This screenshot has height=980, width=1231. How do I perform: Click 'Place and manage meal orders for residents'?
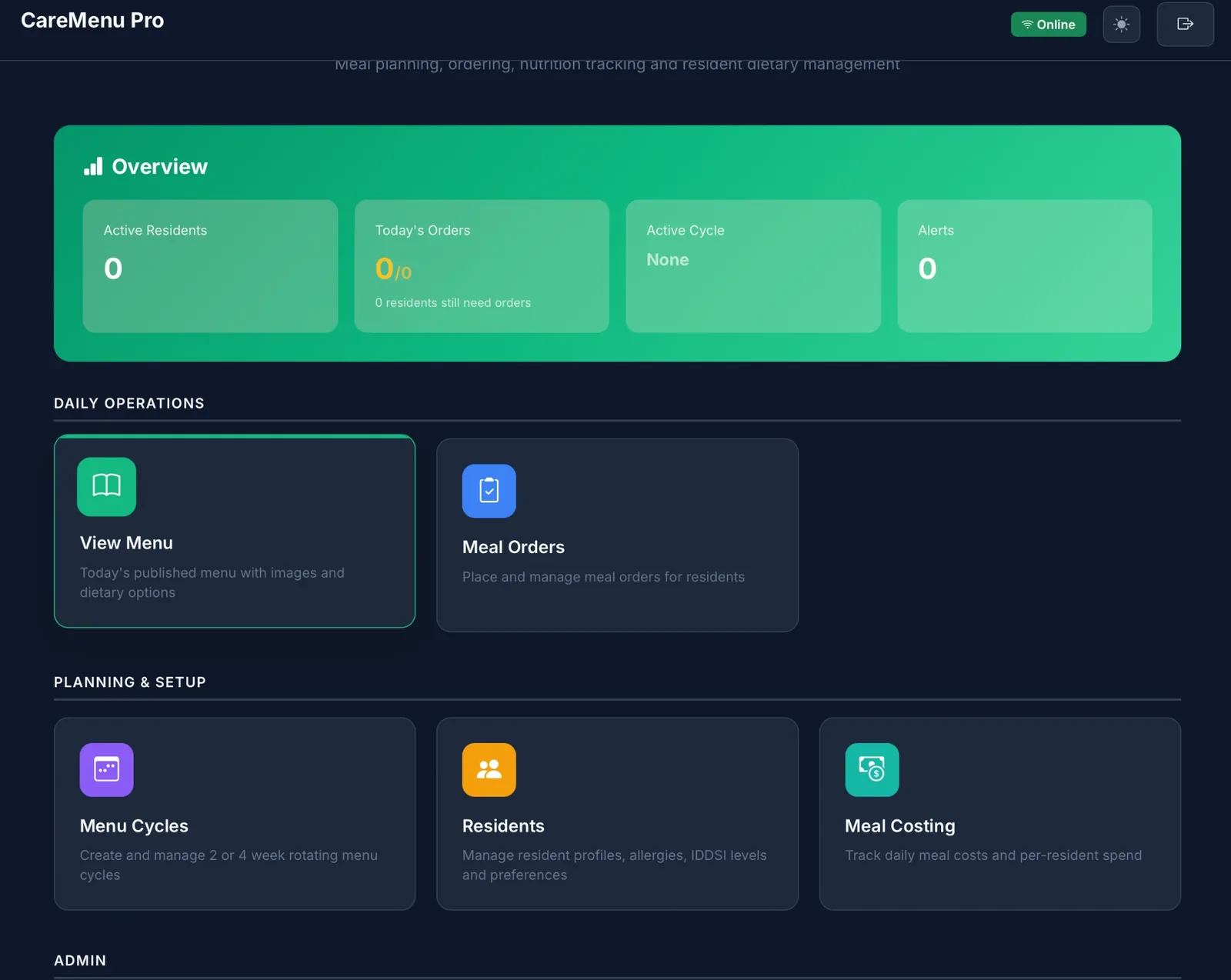603,577
